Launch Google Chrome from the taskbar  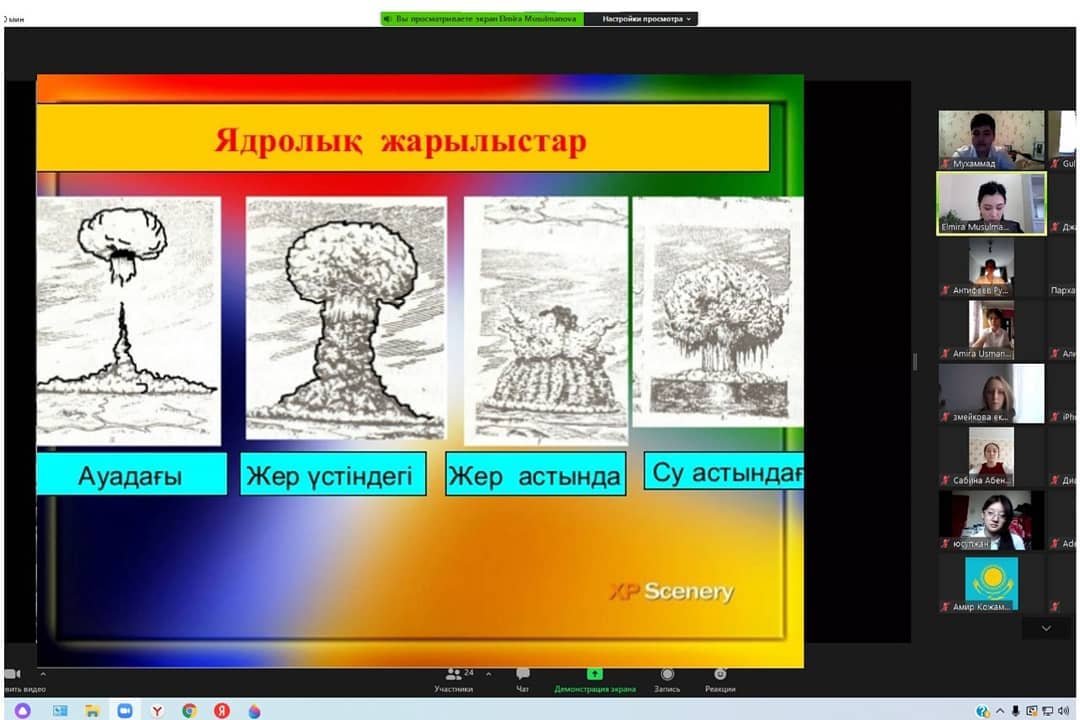tap(189, 711)
